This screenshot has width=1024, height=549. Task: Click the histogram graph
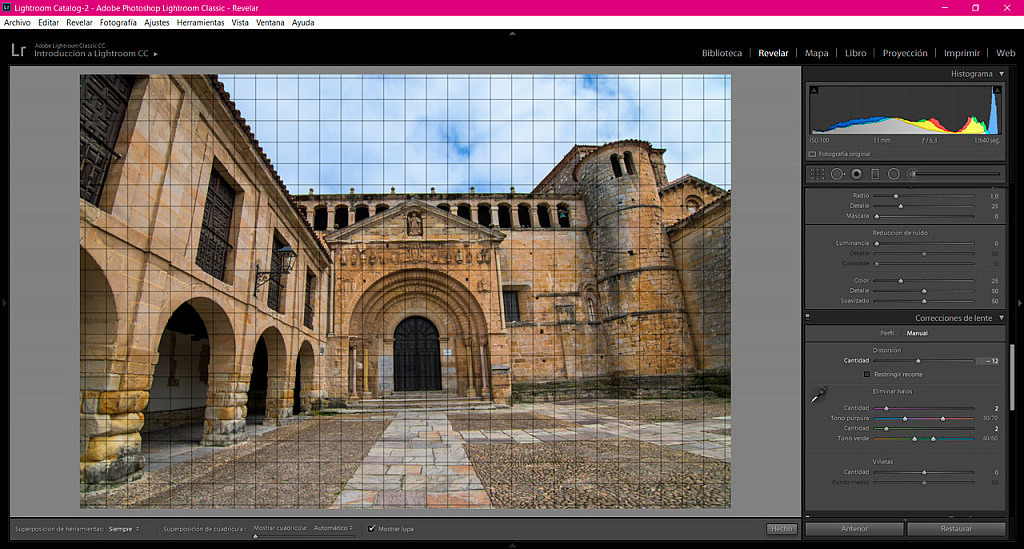tap(904, 110)
